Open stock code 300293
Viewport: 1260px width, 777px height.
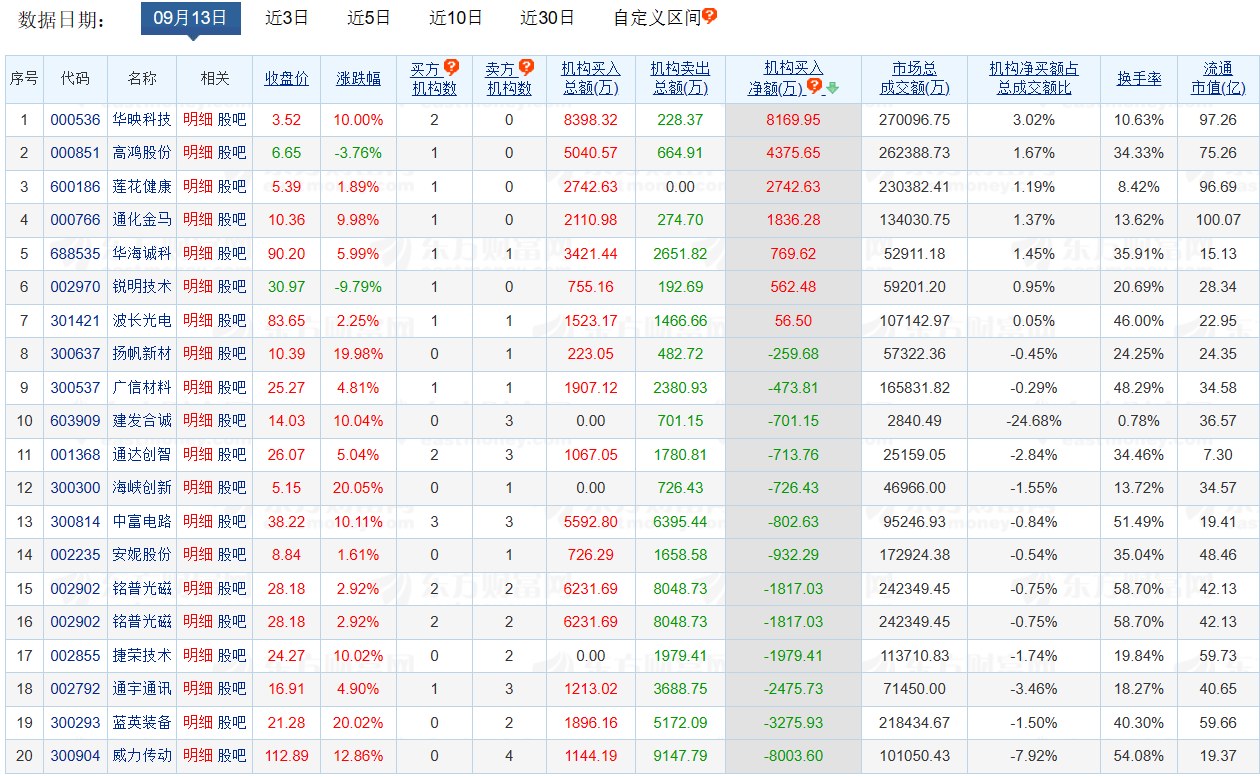[x=76, y=722]
